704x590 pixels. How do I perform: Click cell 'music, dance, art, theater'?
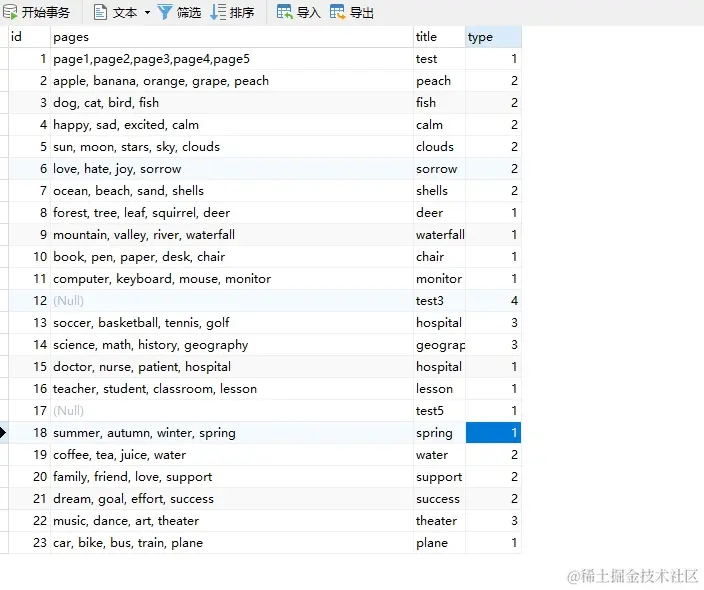[232, 521]
